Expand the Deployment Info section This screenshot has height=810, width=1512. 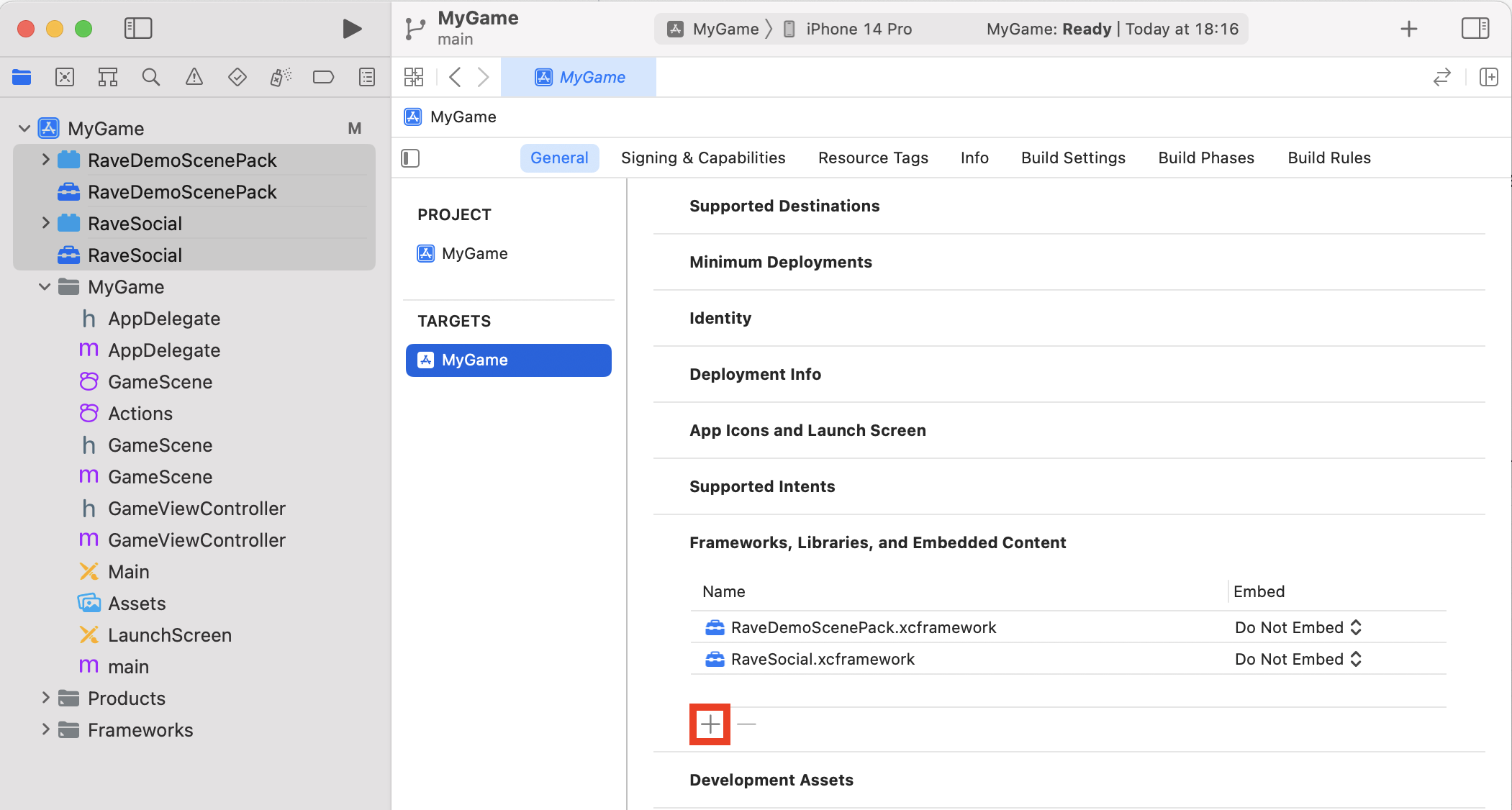point(755,375)
